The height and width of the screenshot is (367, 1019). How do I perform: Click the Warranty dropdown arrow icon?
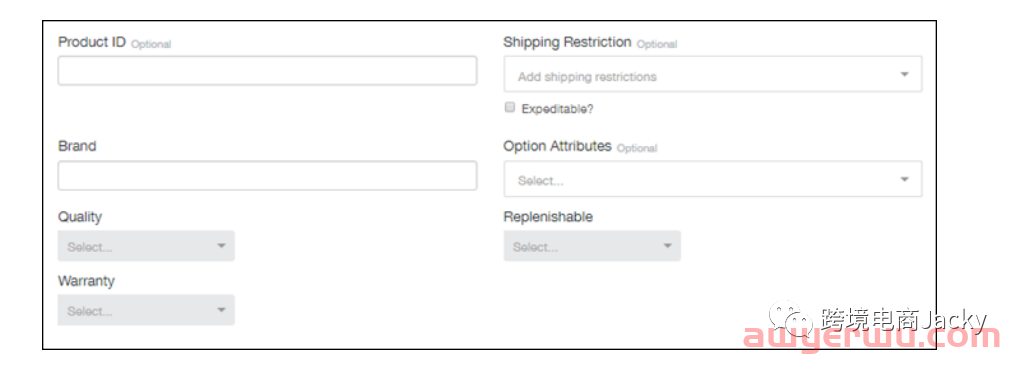pos(221,310)
